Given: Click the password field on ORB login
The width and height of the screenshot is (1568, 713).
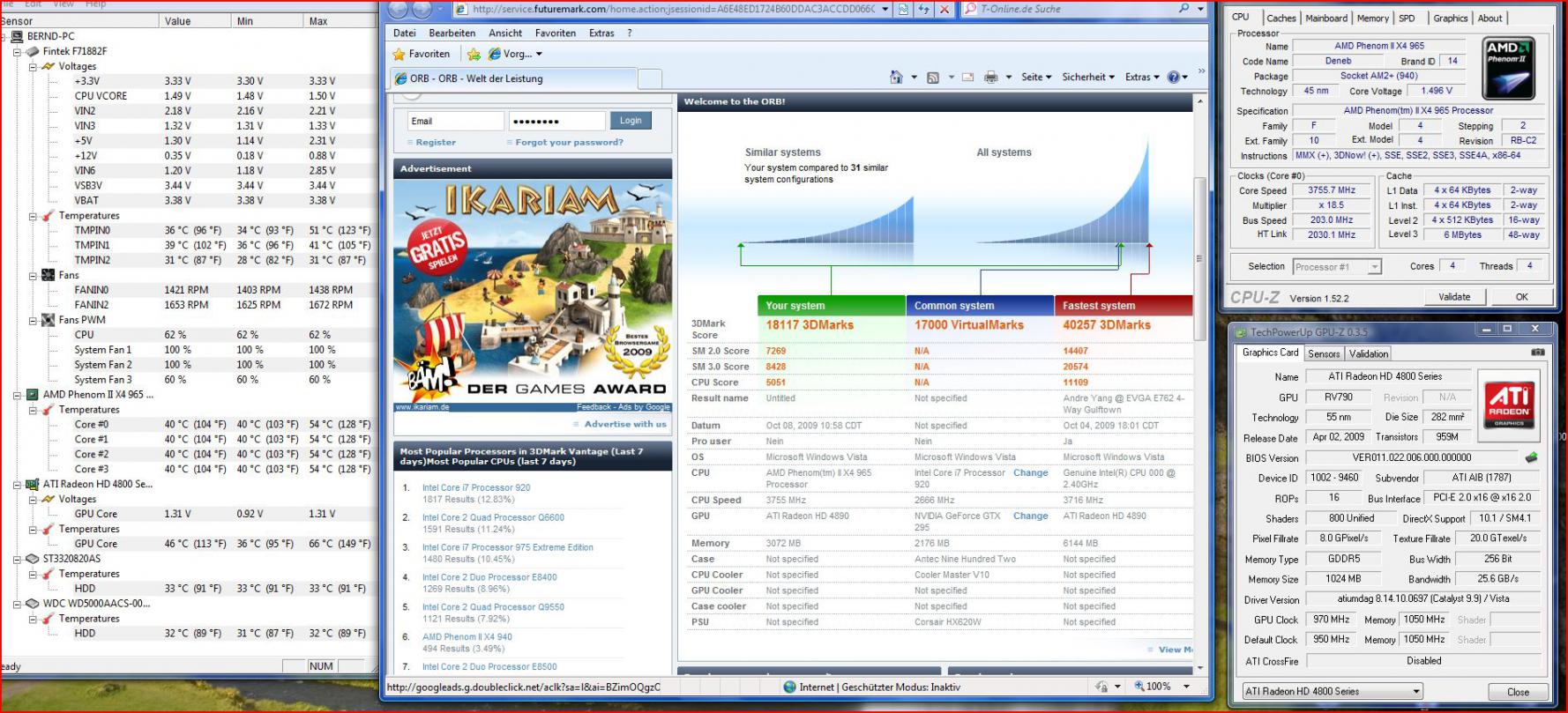Looking at the screenshot, I should [x=557, y=121].
